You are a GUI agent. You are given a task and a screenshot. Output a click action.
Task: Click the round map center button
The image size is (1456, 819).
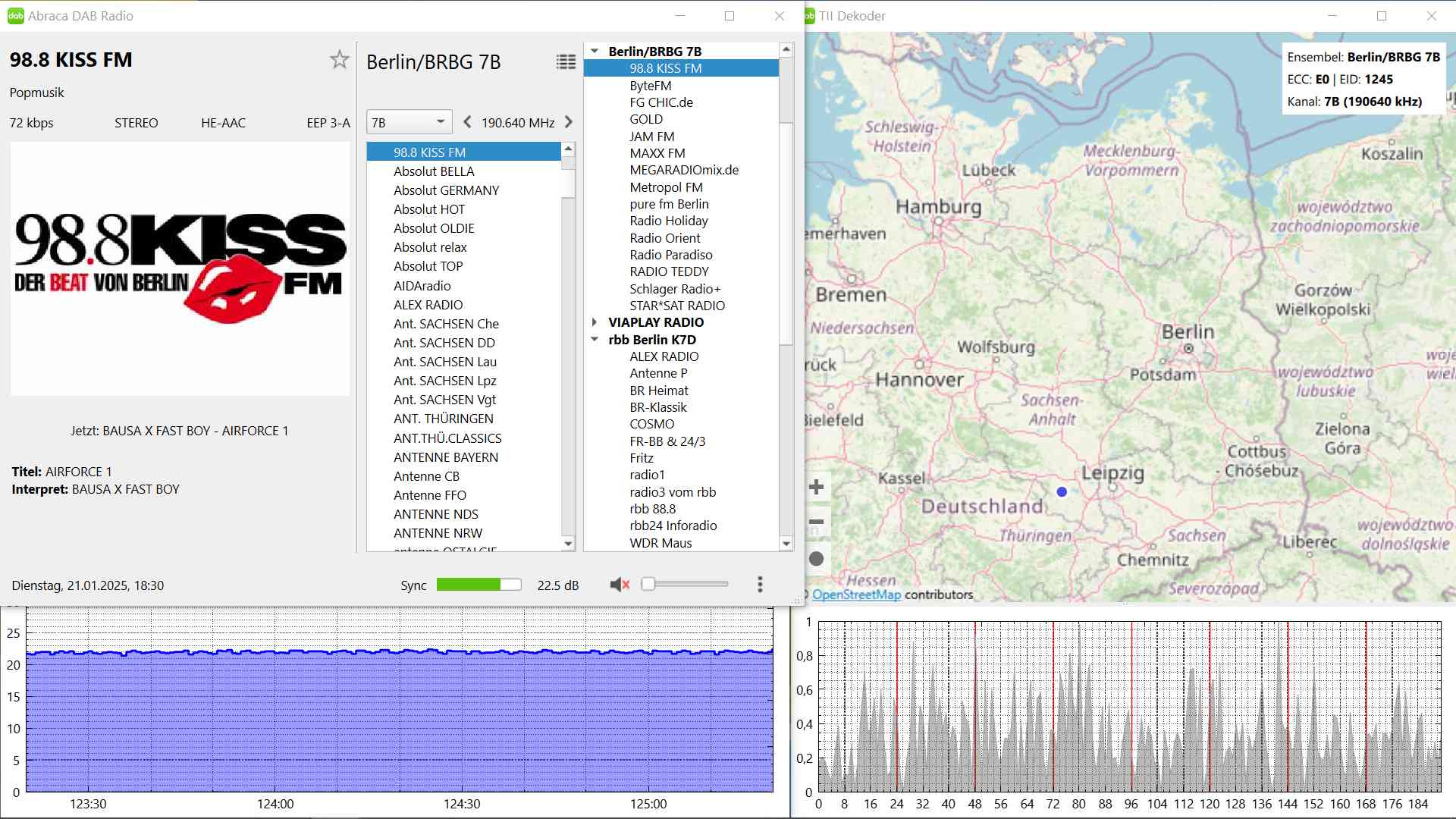[817, 559]
